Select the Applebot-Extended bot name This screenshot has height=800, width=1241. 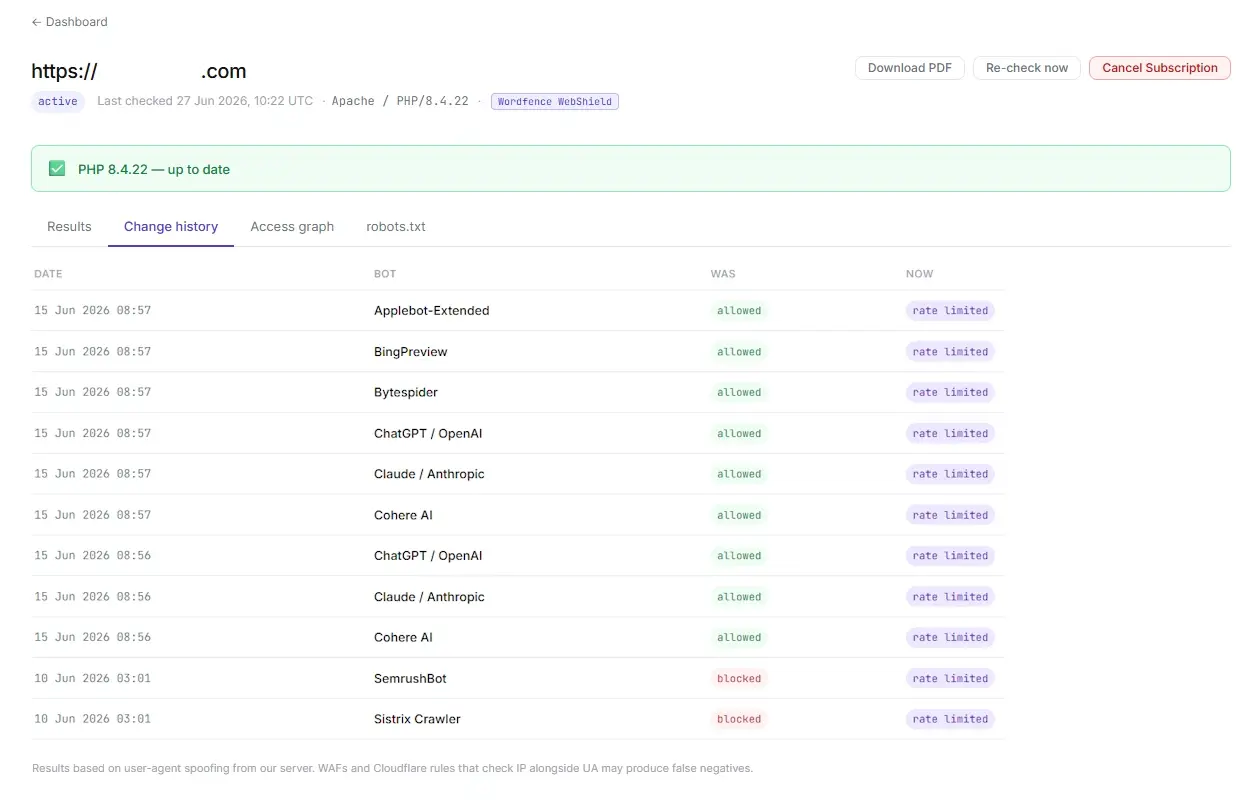pyautogui.click(x=432, y=311)
